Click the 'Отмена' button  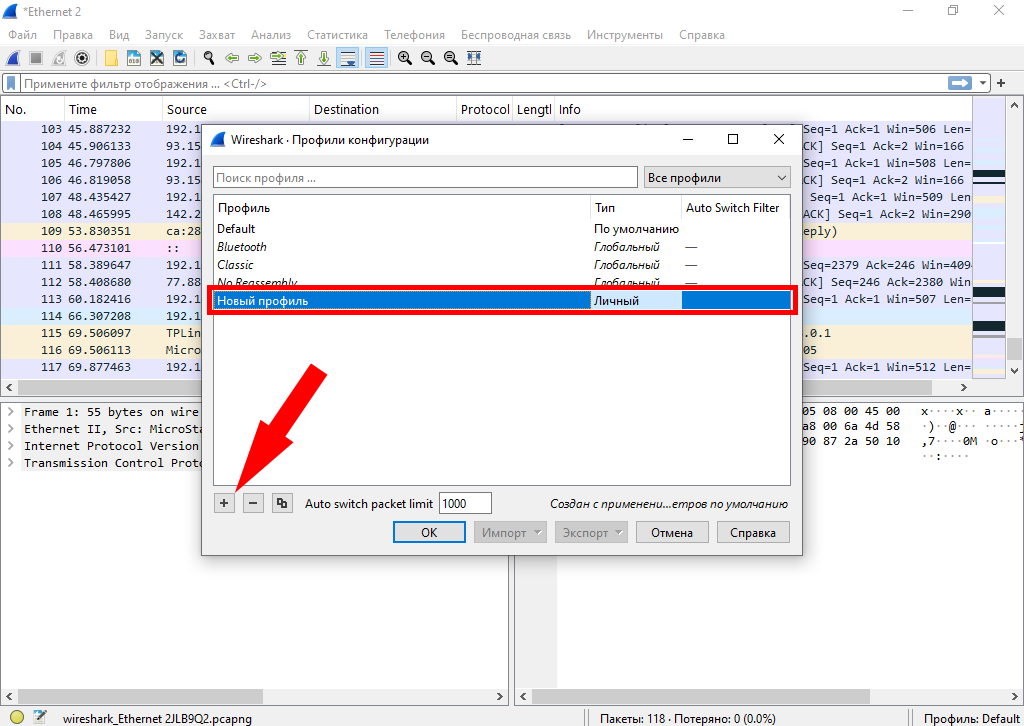point(672,533)
